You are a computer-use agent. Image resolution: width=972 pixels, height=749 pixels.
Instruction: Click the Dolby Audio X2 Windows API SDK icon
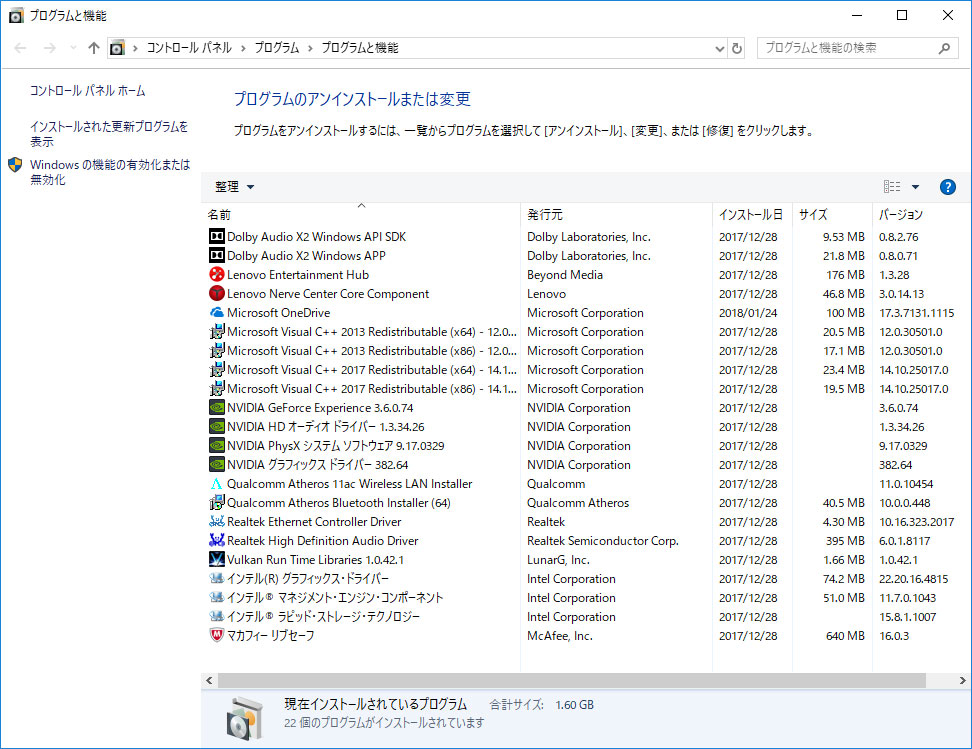(216, 236)
